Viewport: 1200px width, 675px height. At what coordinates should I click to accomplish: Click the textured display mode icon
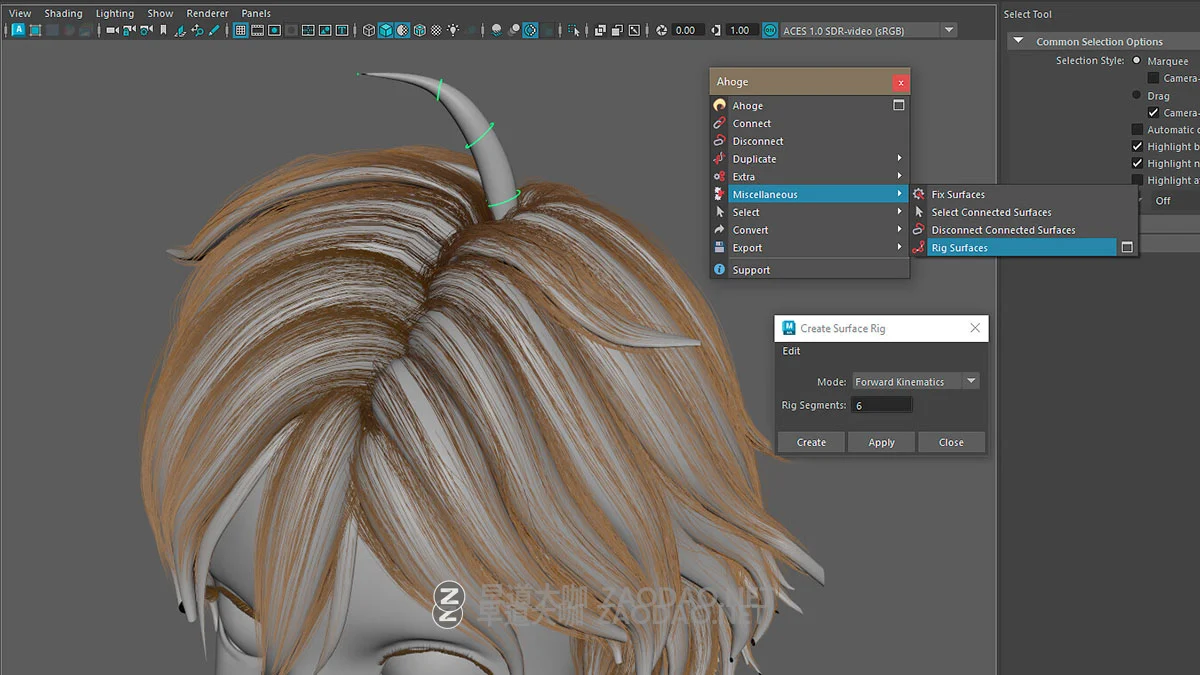[402, 30]
